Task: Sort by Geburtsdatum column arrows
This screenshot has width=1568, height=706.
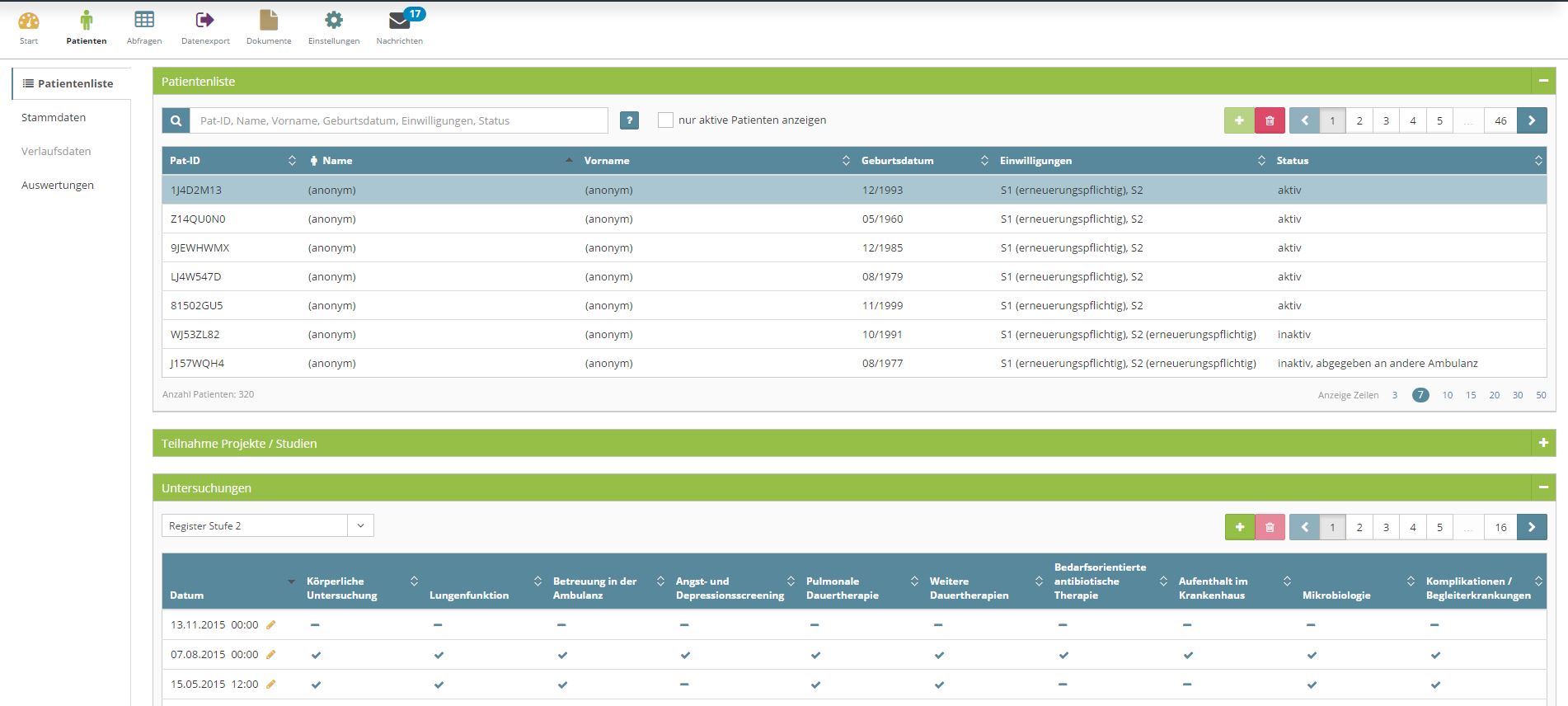Action: (984, 161)
